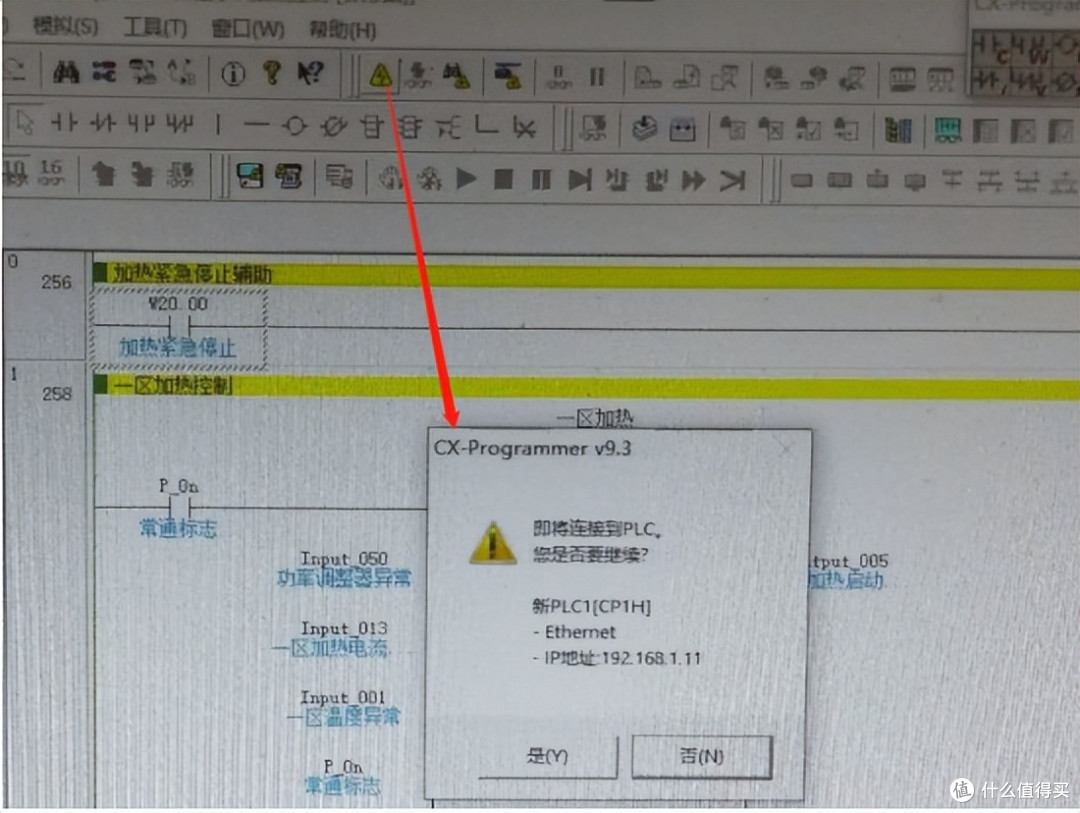
Task: Select the New Closed Coil tool
Action: click(334, 127)
